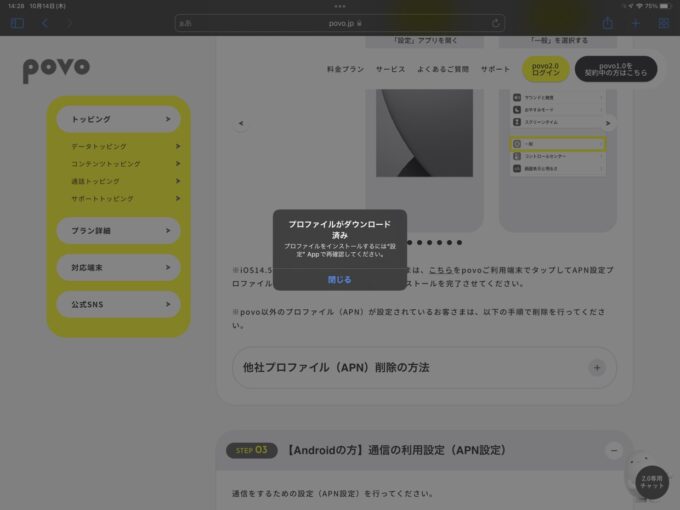Open the 2.0専用チャット chat button
680x510 pixels.
[651, 482]
